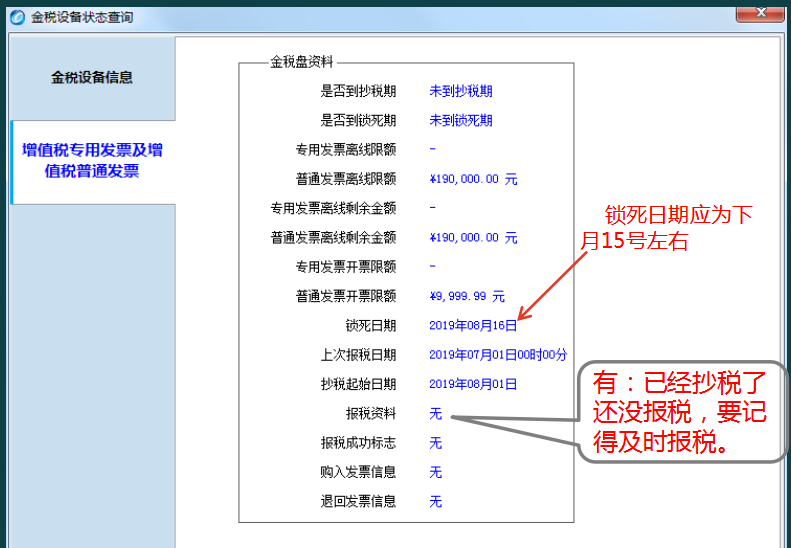This screenshot has height=548, width=791.
Task: Click the gray callout about 已经抄税了还没报税
Action: (x=680, y=412)
